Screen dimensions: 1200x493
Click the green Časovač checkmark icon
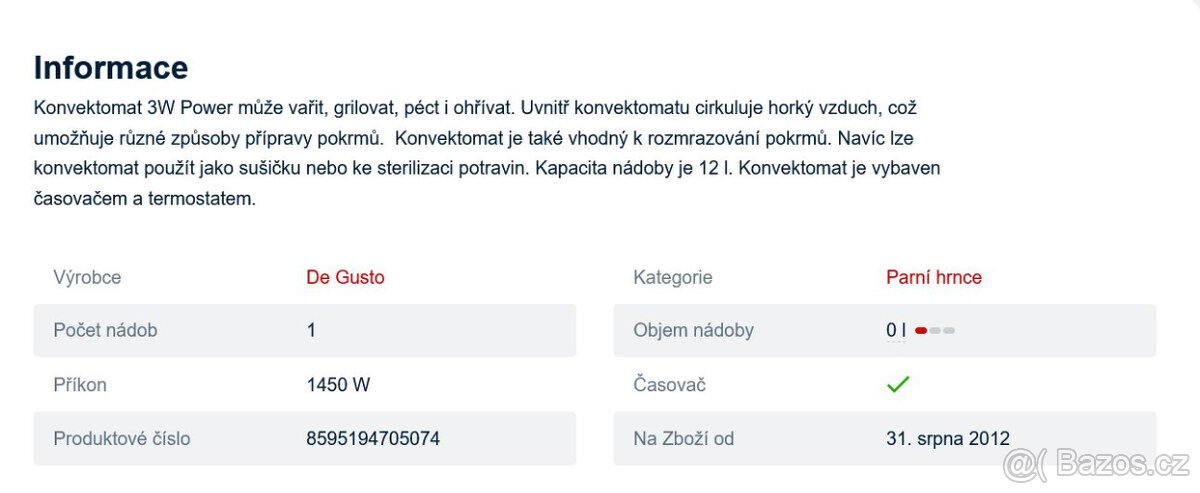tap(898, 384)
